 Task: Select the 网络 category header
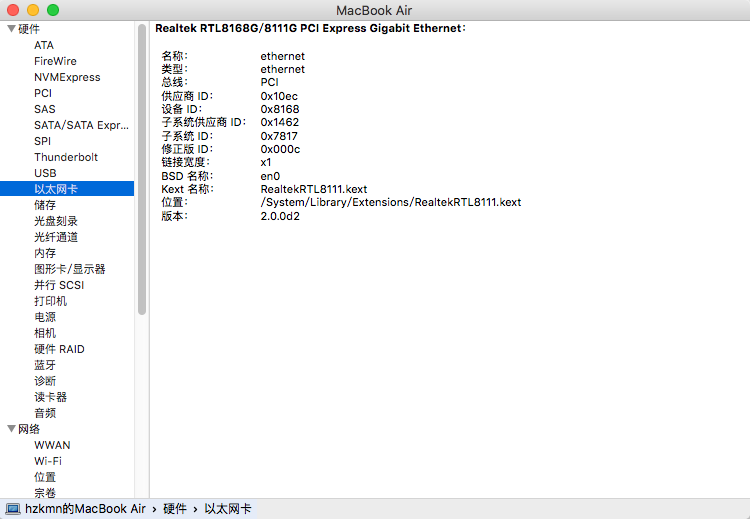(x=29, y=429)
